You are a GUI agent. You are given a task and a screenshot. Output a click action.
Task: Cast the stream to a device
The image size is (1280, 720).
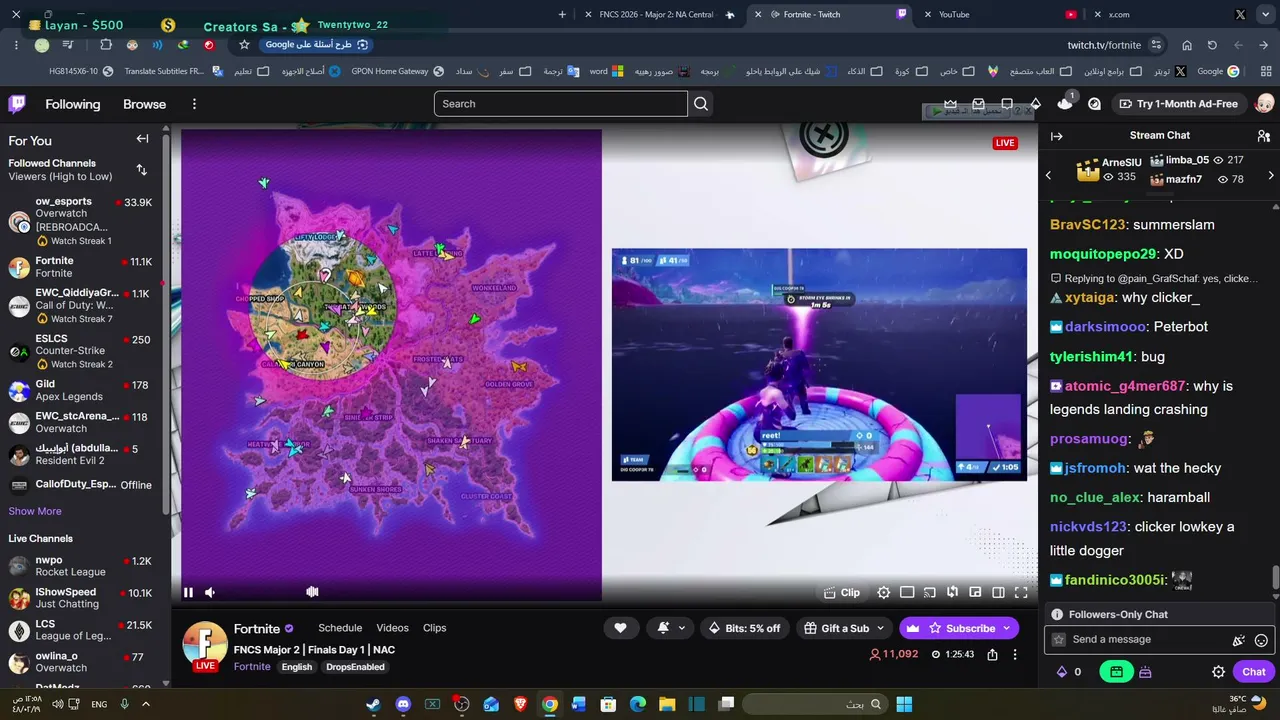coord(930,592)
